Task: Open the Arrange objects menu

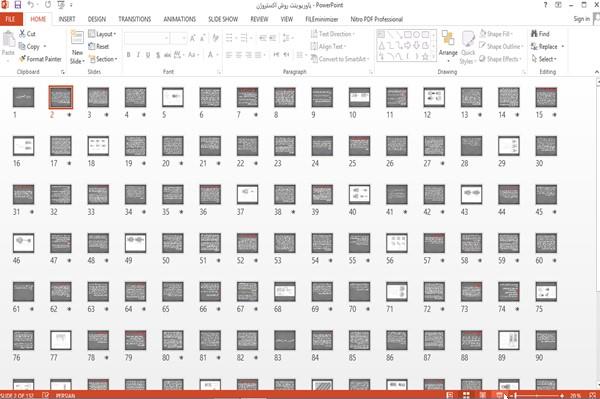Action: tap(448, 47)
